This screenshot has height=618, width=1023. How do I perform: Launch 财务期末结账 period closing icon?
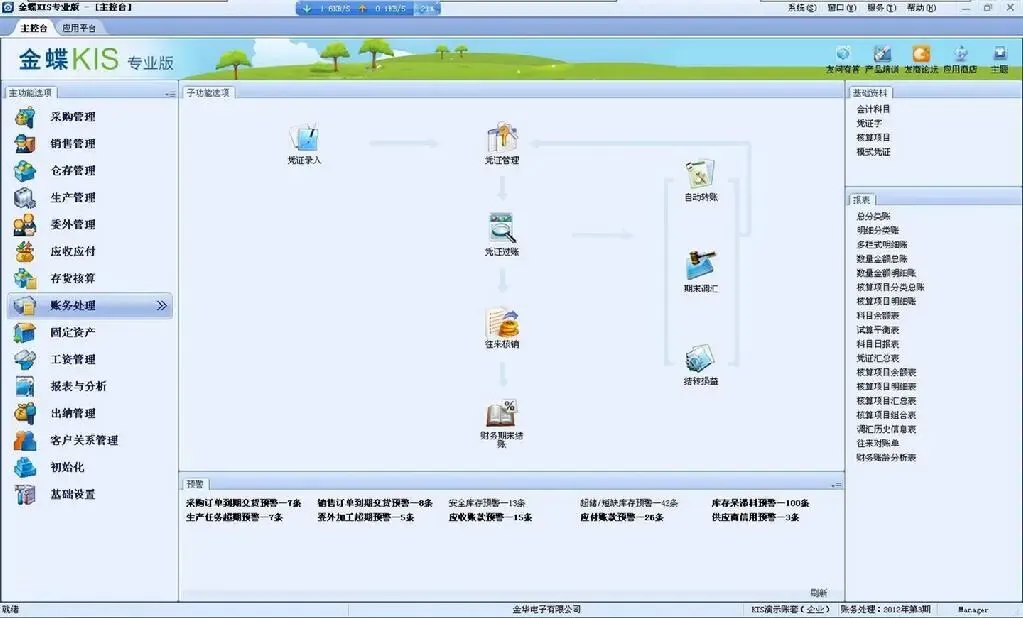[x=502, y=414]
